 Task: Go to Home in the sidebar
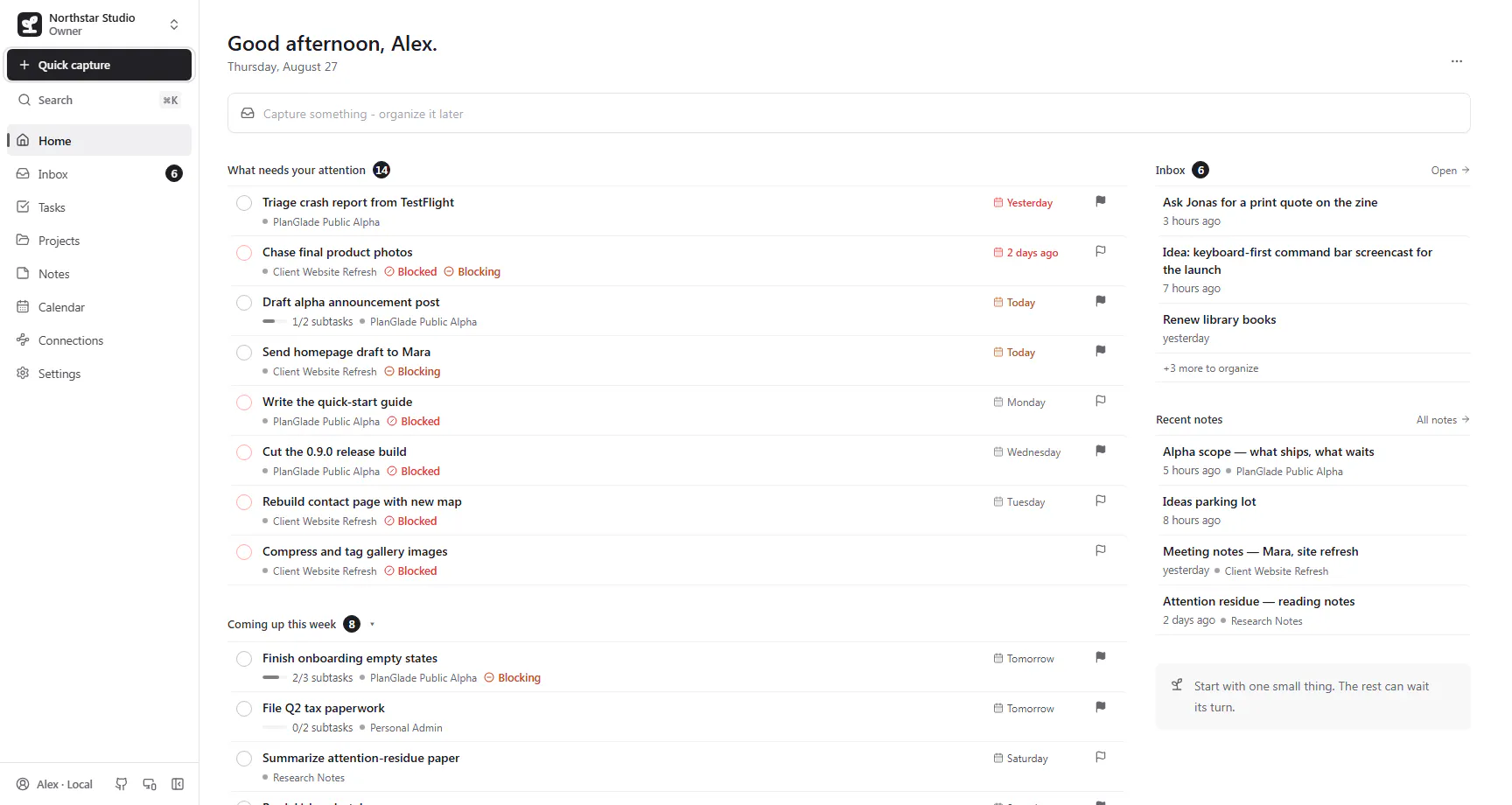click(99, 140)
